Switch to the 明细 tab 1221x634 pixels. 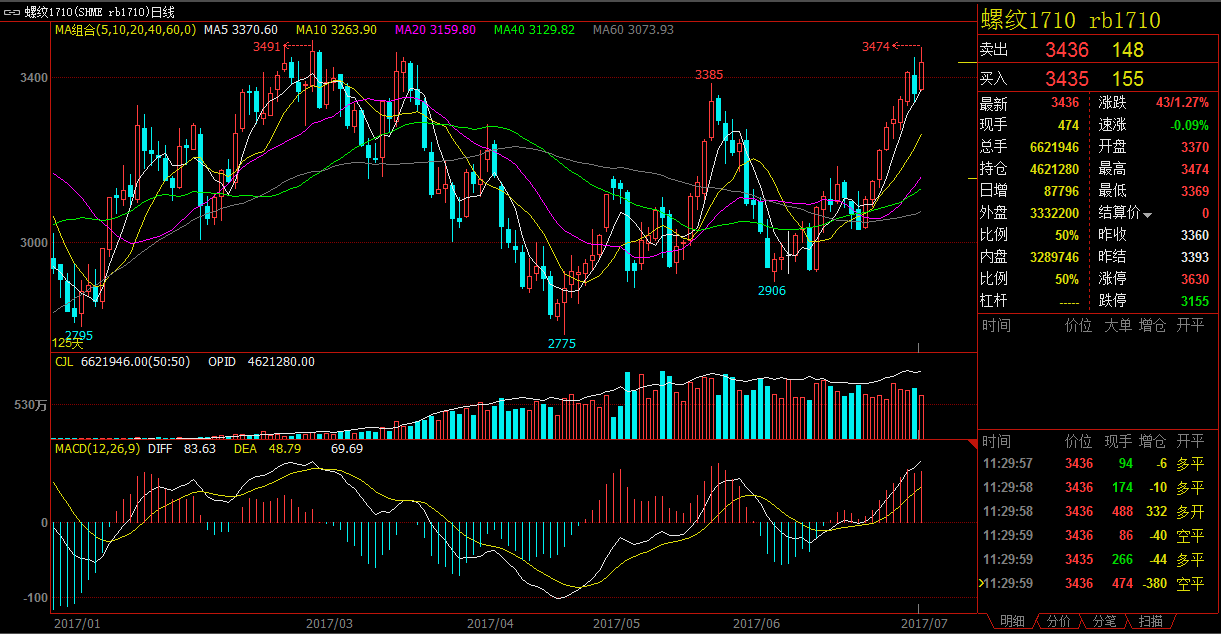click(x=1012, y=621)
